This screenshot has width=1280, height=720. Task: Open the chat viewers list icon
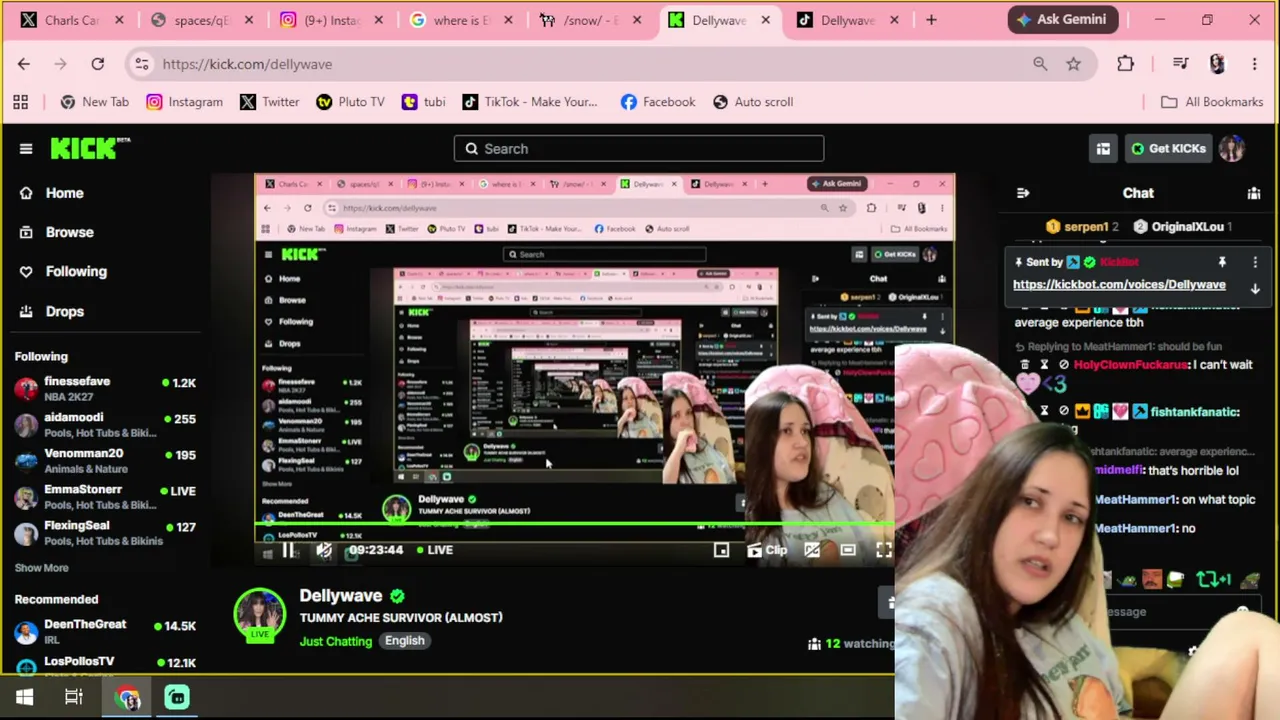tap(1254, 193)
